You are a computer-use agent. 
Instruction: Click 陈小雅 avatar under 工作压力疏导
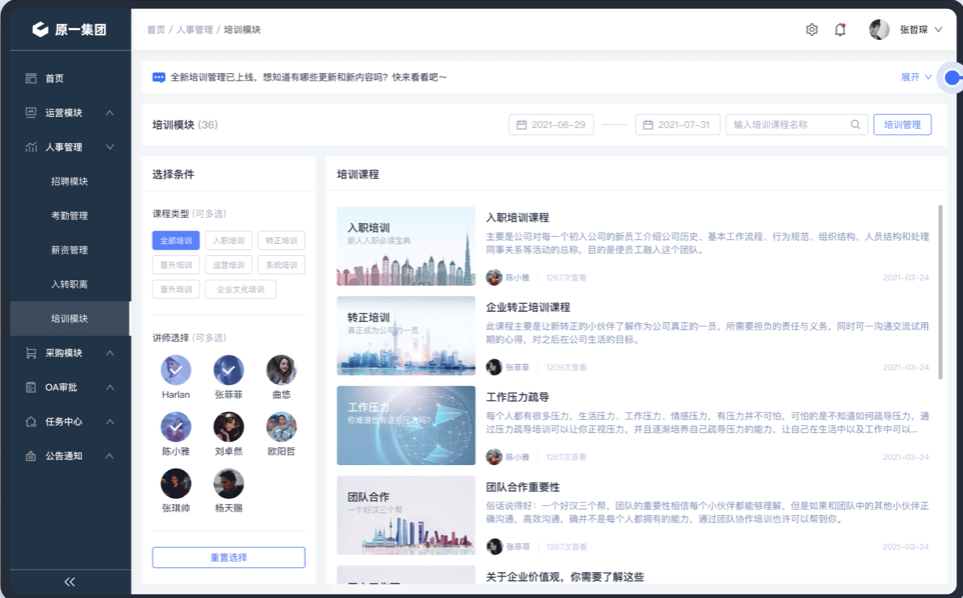pos(494,457)
